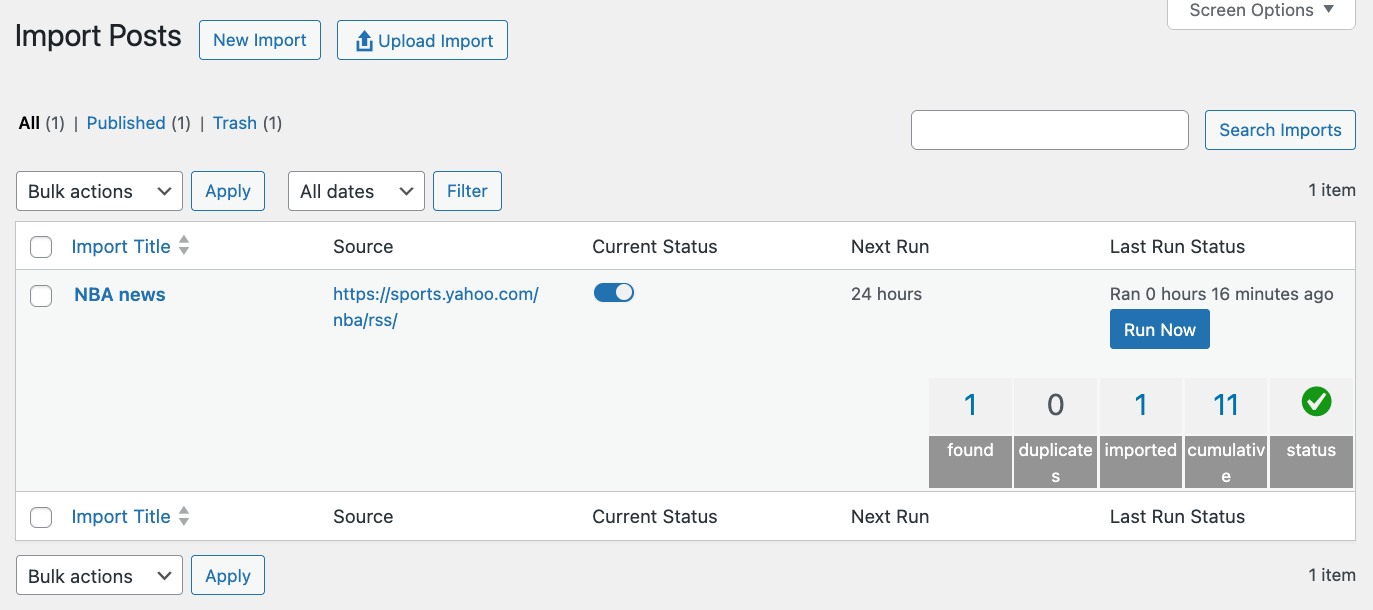Open the All dates dropdown
1373x610 pixels.
pos(356,190)
